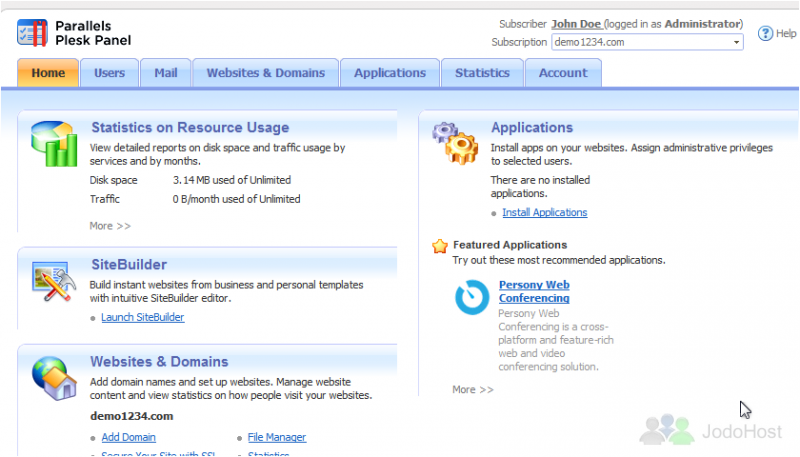Image resolution: width=800 pixels, height=457 pixels.
Task: Click the Parallels Plesk Panel logo icon
Action: (32, 33)
